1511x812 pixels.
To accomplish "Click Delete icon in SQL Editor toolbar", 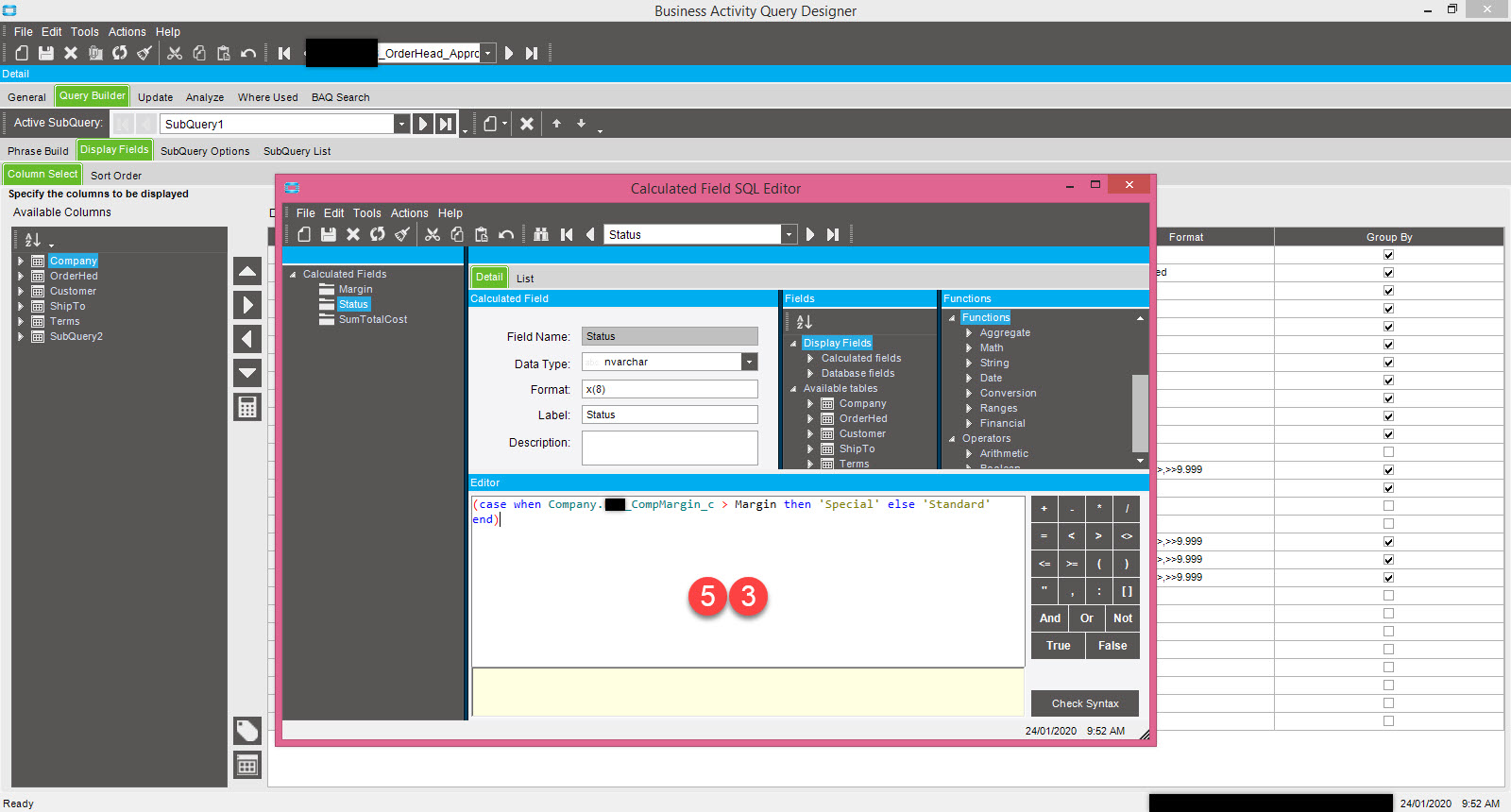I will click(353, 234).
